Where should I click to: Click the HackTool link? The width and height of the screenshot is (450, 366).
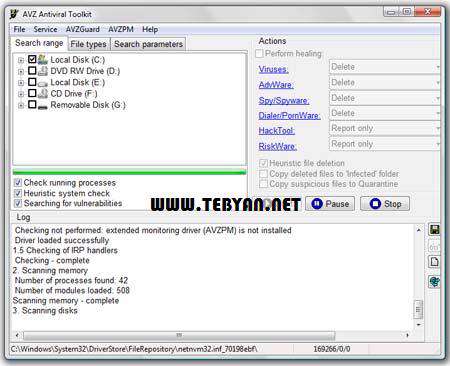[277, 131]
